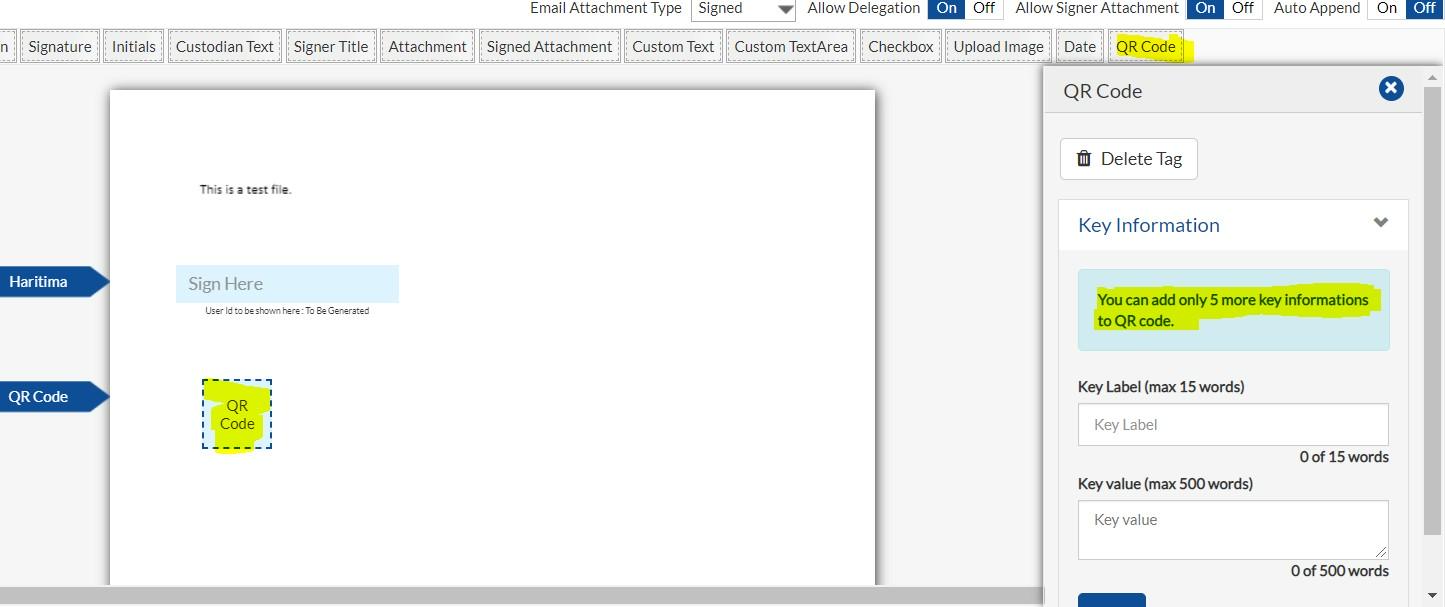Select the Custom TextArea tag
The height and width of the screenshot is (607, 1445).
(x=791, y=46)
